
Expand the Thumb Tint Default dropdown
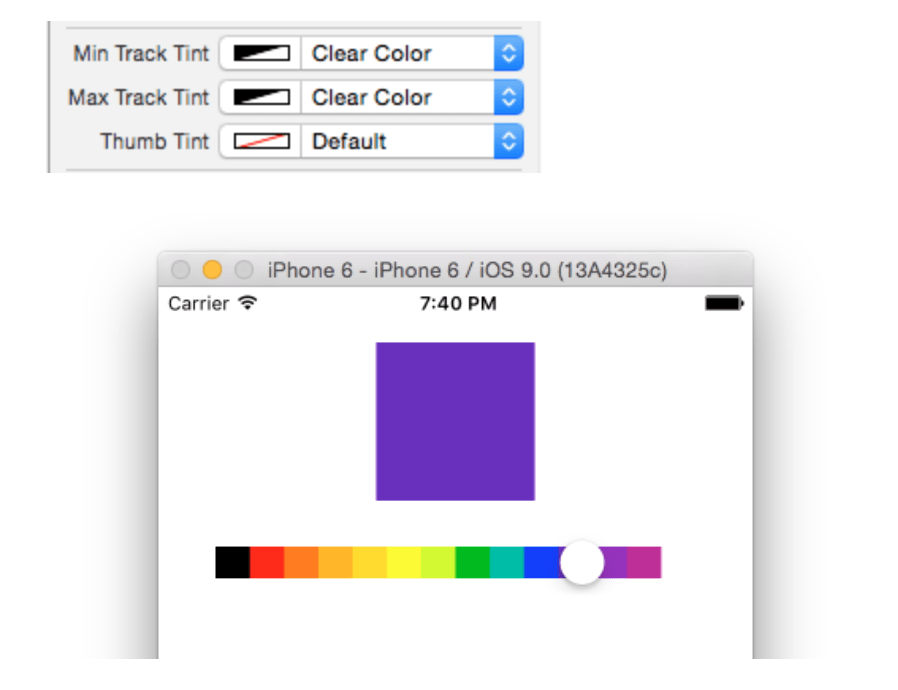click(509, 142)
